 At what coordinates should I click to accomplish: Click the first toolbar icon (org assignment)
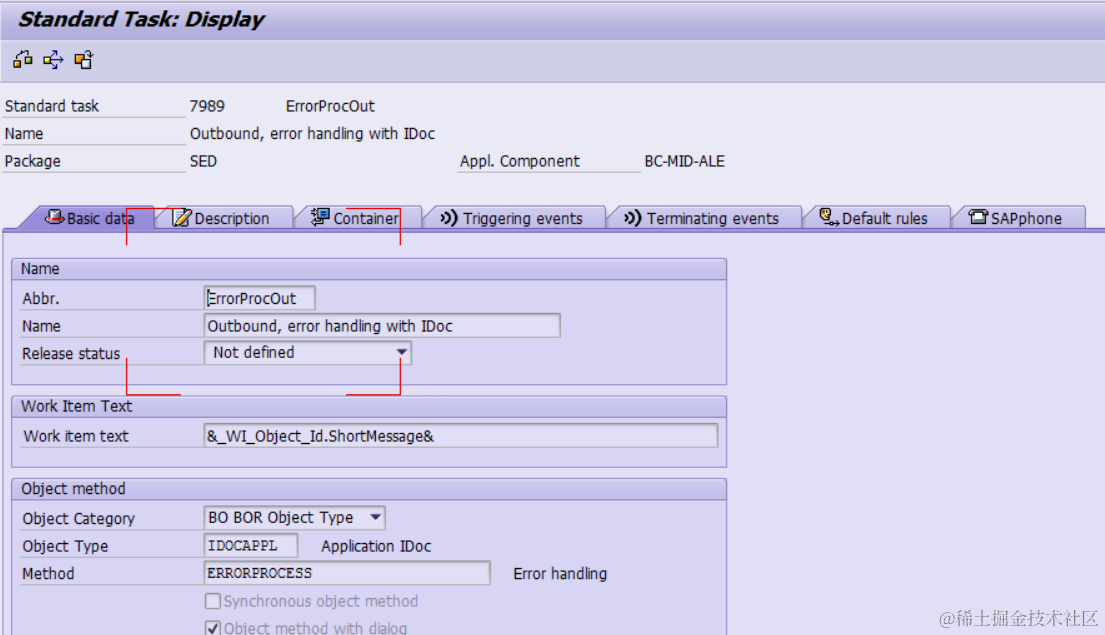(23, 60)
